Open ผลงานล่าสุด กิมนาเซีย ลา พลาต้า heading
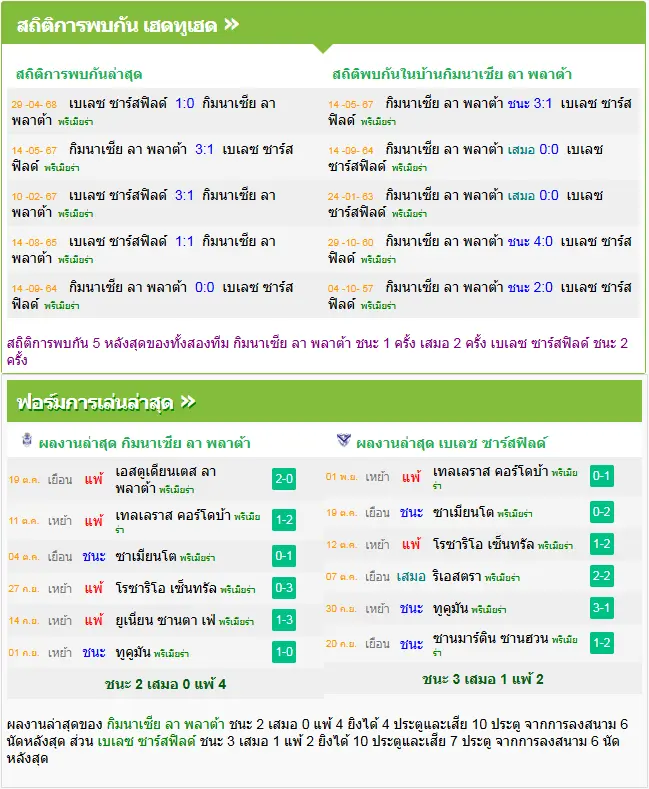The height and width of the screenshot is (789, 649). (x=144, y=443)
